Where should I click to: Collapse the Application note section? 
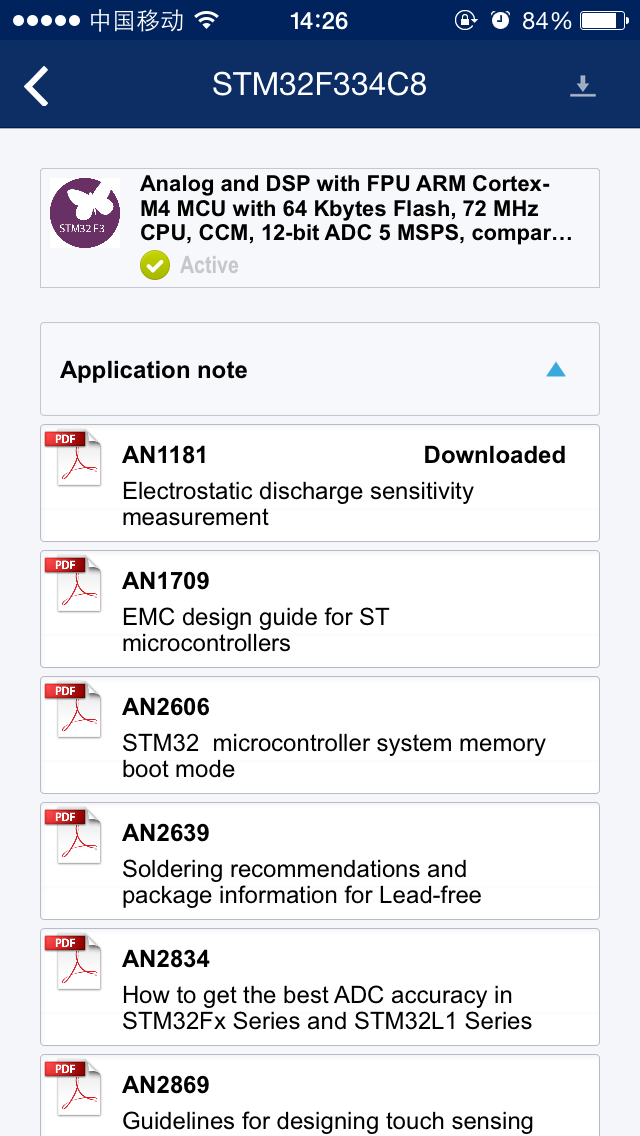(555, 369)
